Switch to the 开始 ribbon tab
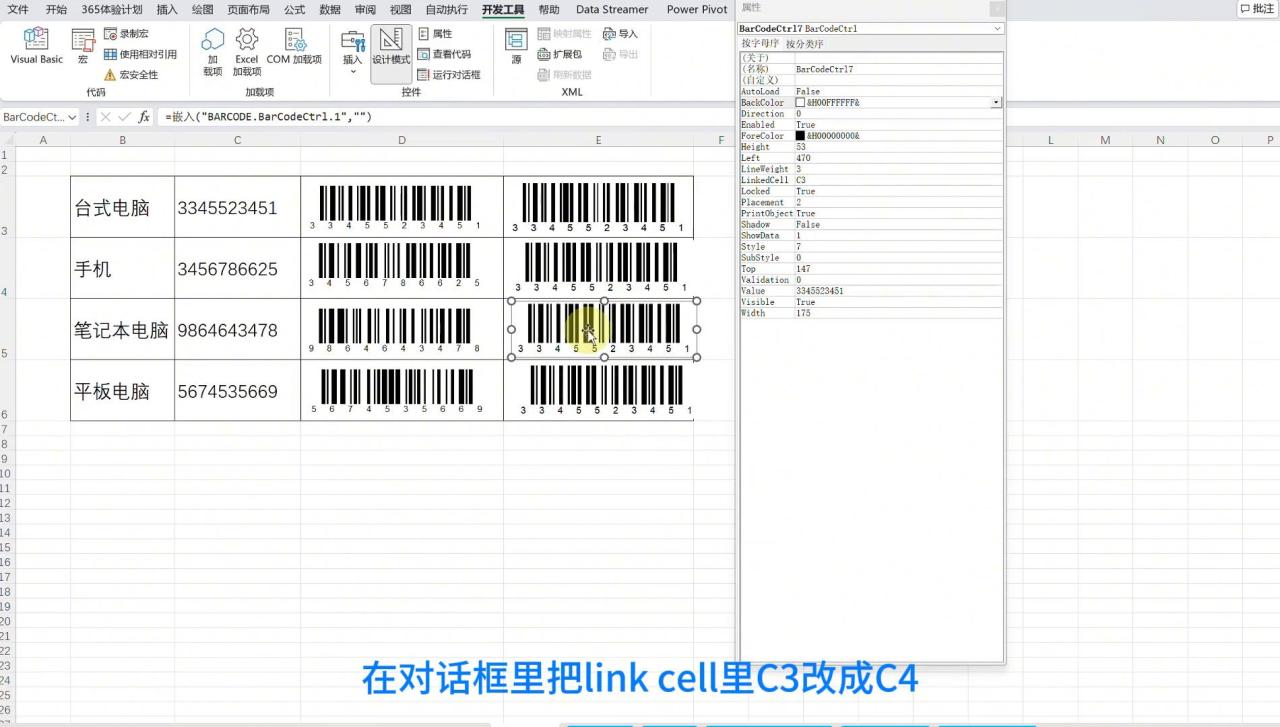The image size is (1280, 727). click(x=56, y=9)
